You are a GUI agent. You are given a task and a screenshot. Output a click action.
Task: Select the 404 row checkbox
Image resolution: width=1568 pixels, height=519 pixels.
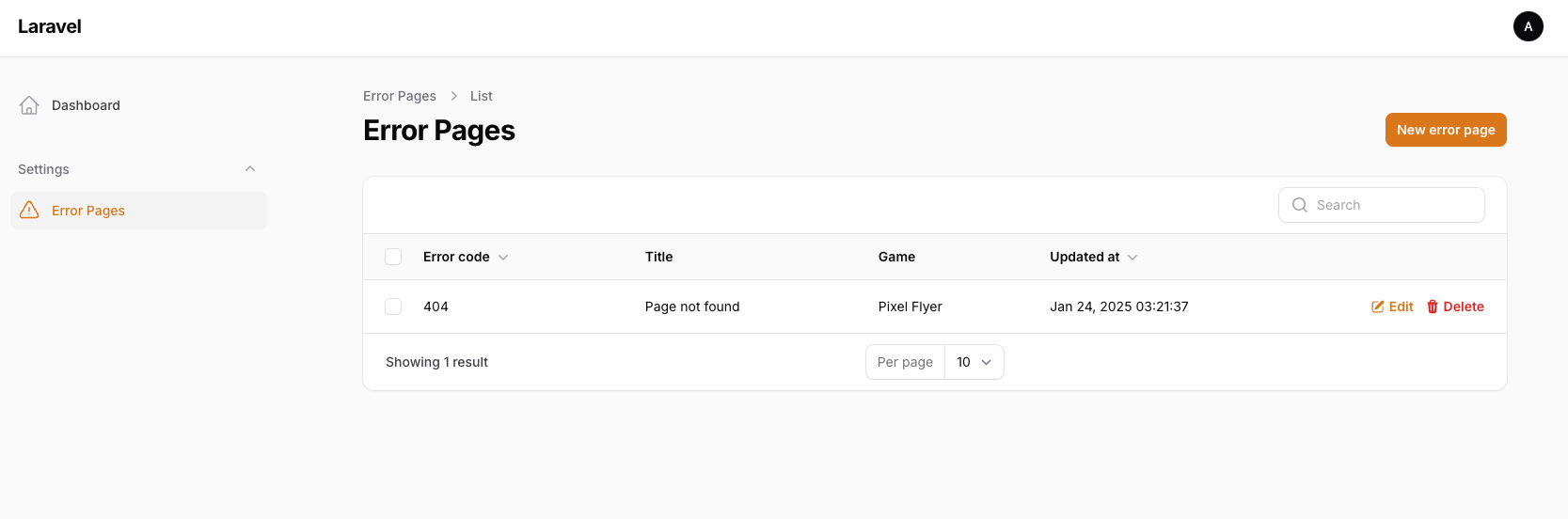pyautogui.click(x=393, y=307)
